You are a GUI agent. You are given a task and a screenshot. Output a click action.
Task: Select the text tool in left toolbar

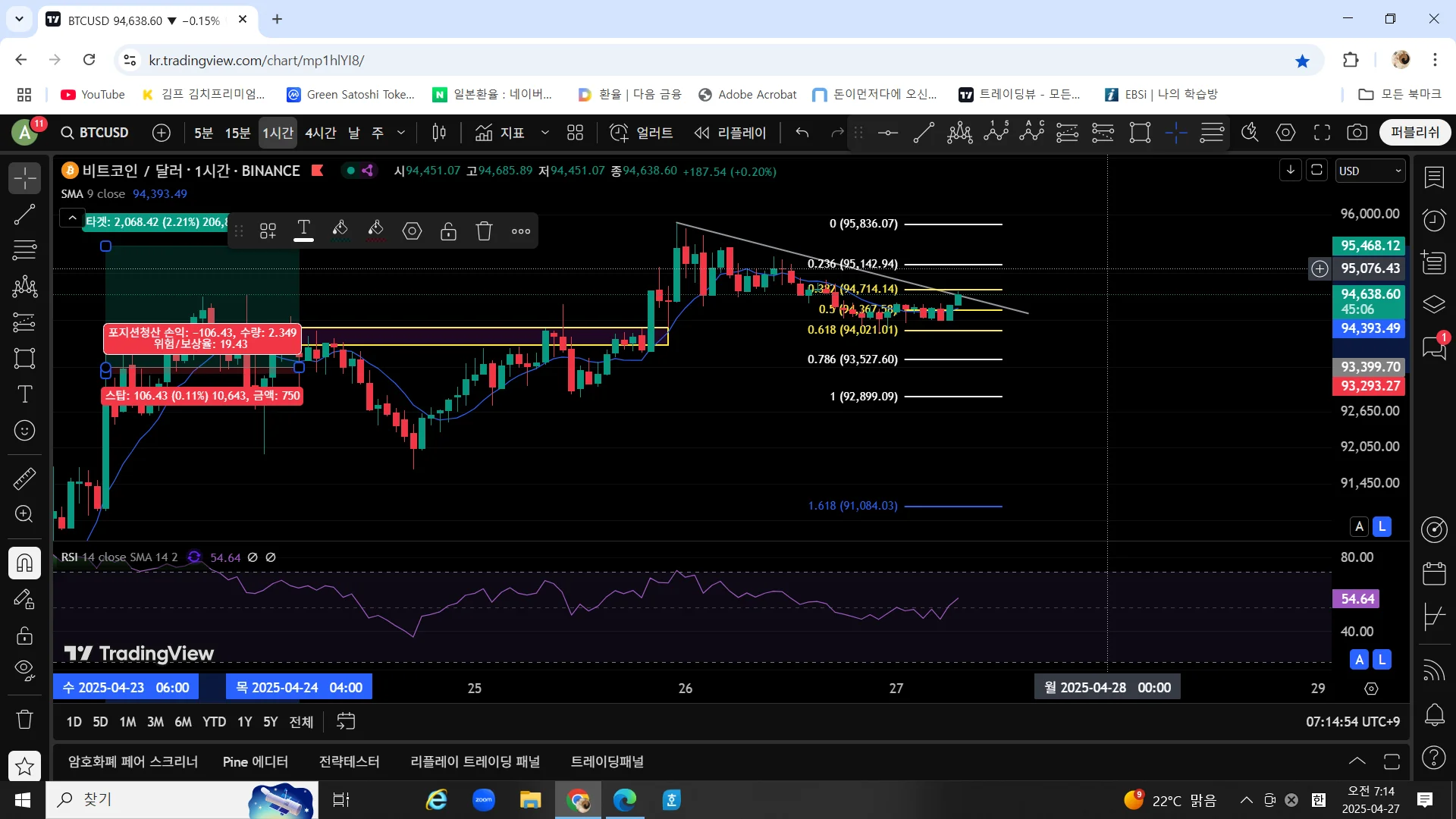(24, 394)
